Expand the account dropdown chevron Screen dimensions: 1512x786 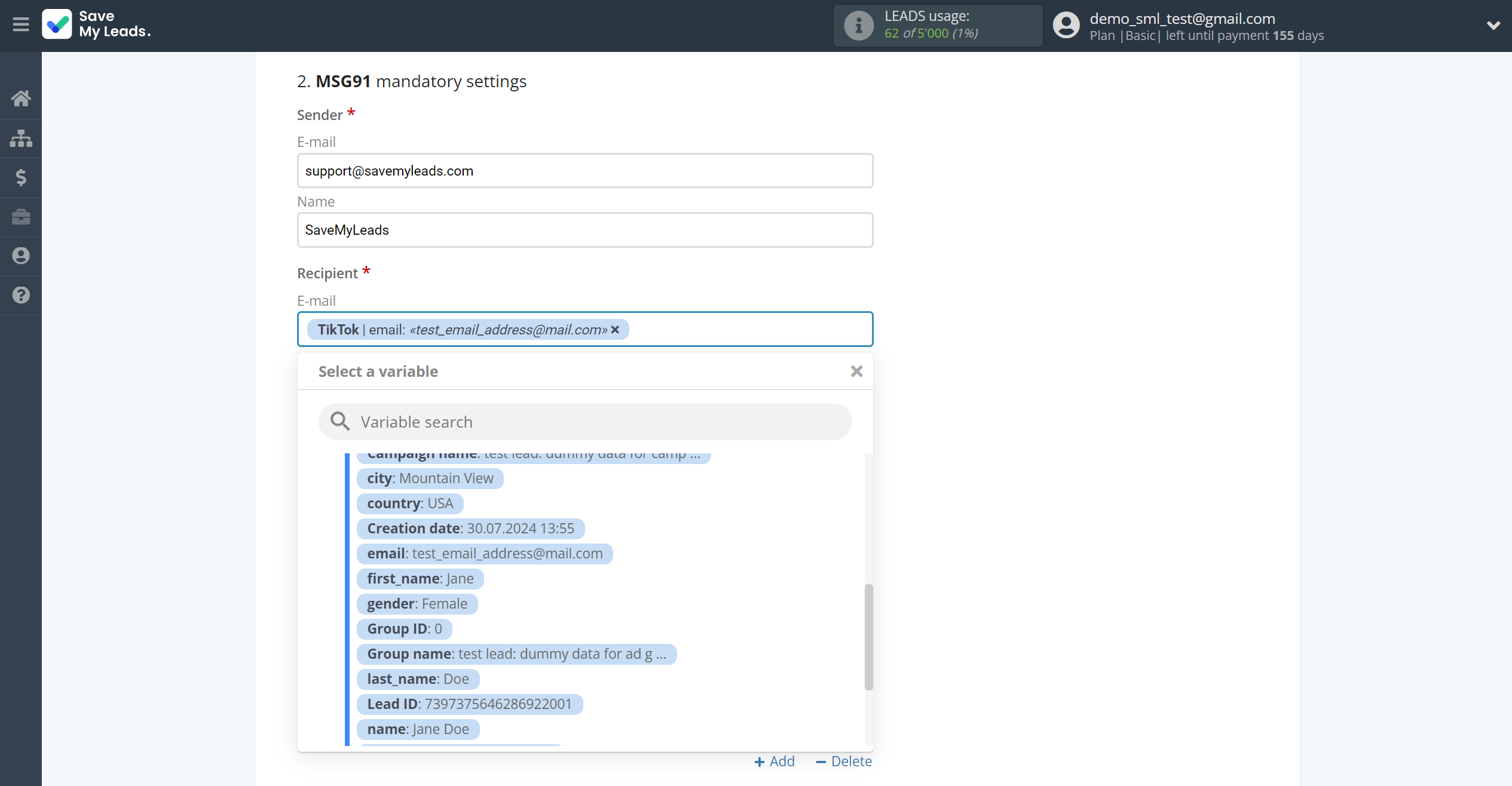1493,26
